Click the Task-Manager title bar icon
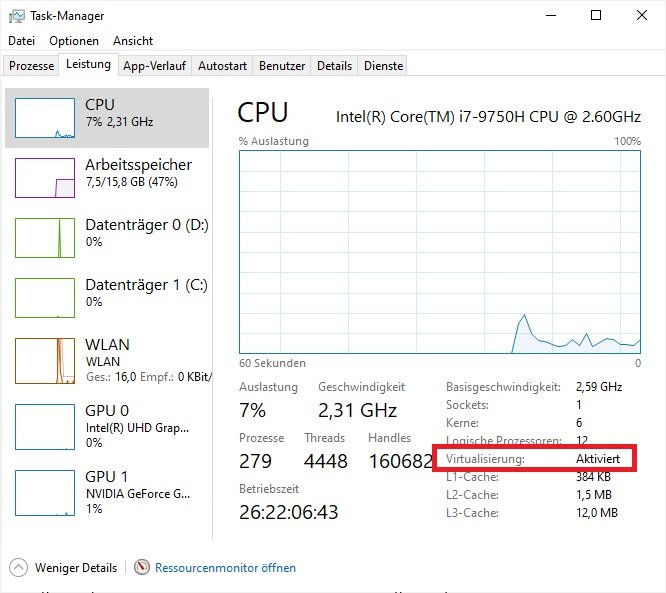The height and width of the screenshot is (593, 666). click(x=17, y=16)
